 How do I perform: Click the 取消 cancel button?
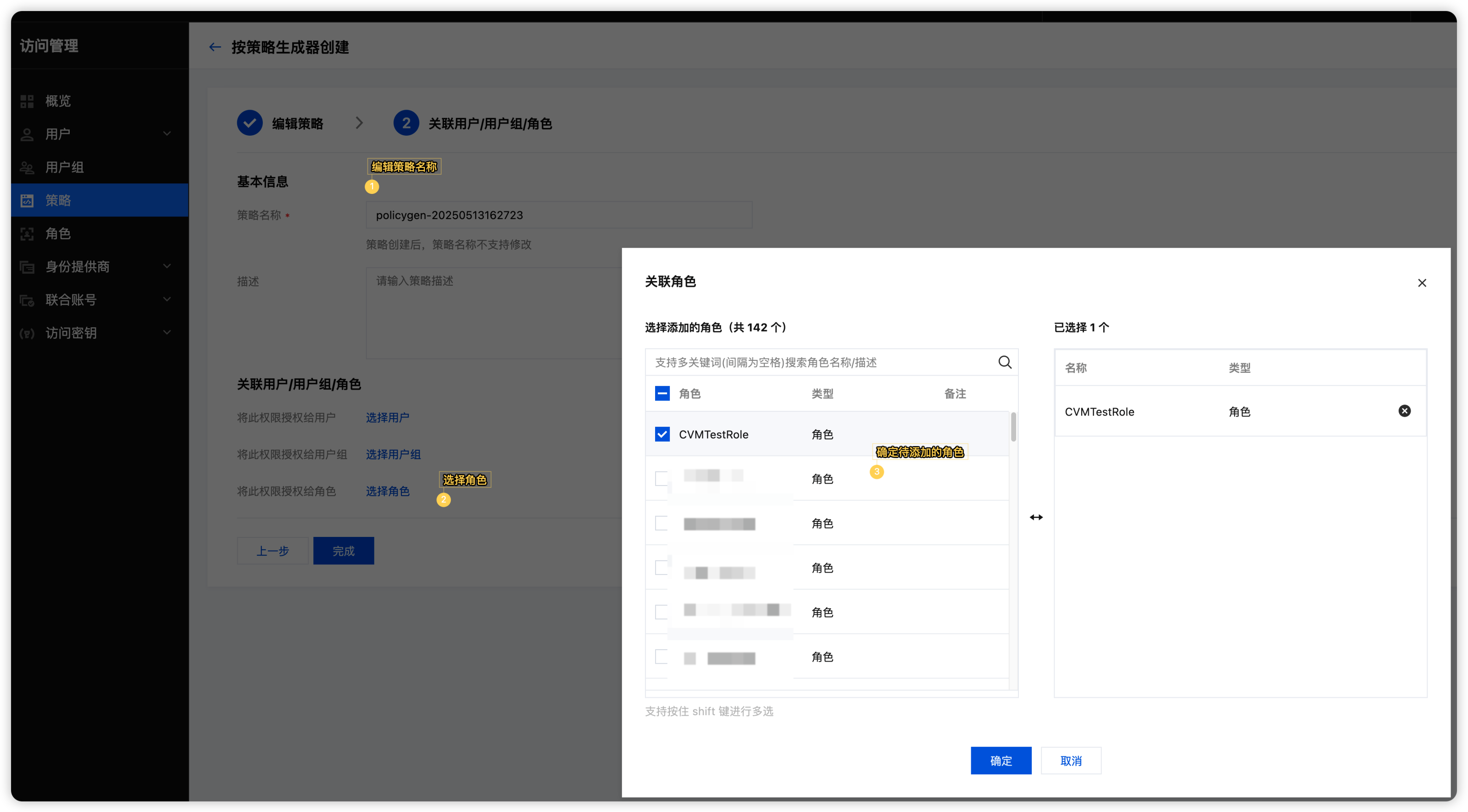(x=1070, y=760)
